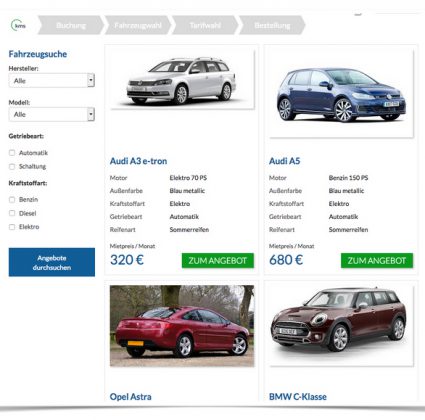Enable the Schaltung checkbox
This screenshot has height=420, width=425.
12,166
